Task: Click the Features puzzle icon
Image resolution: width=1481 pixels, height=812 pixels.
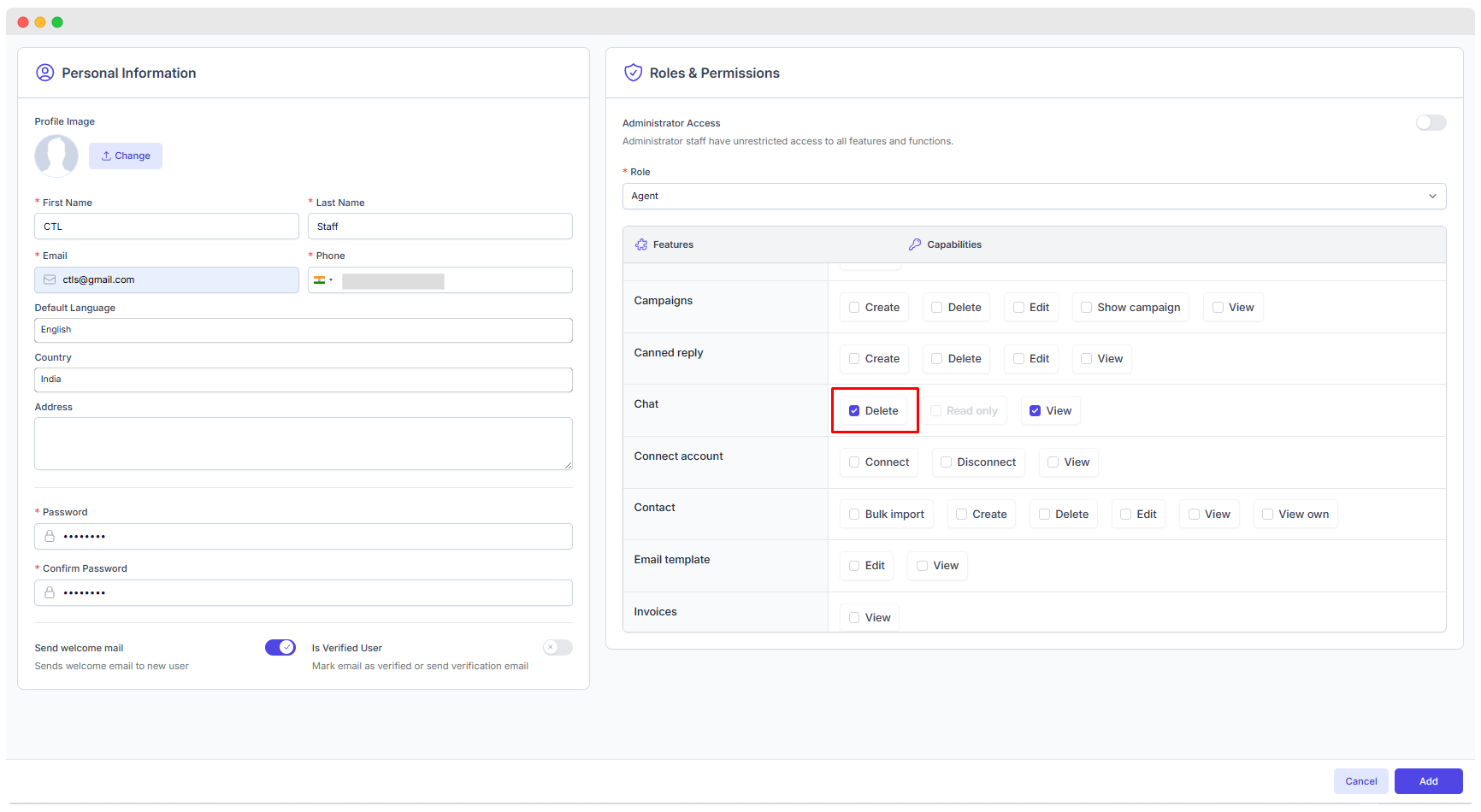Action: [641, 244]
